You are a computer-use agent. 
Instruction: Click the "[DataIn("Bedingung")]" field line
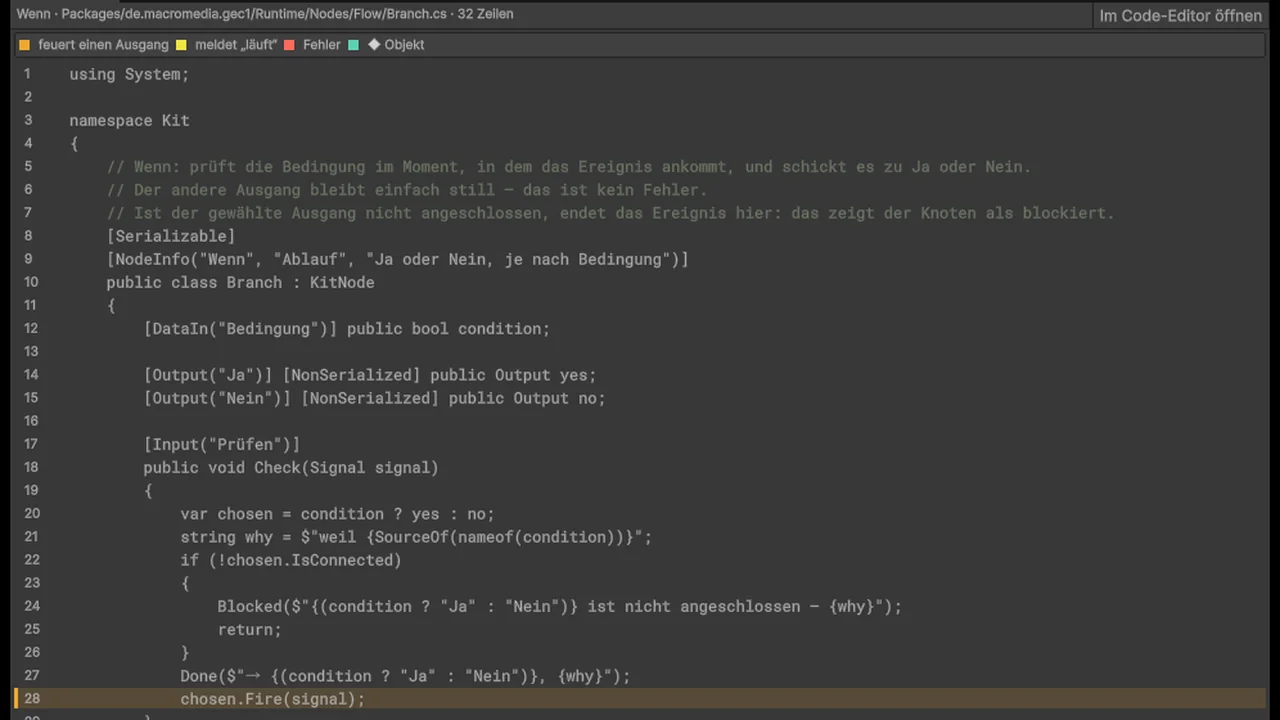(x=347, y=328)
